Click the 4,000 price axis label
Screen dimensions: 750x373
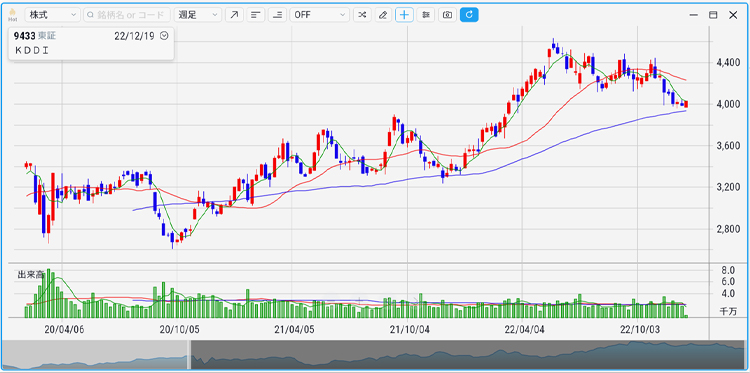727,104
